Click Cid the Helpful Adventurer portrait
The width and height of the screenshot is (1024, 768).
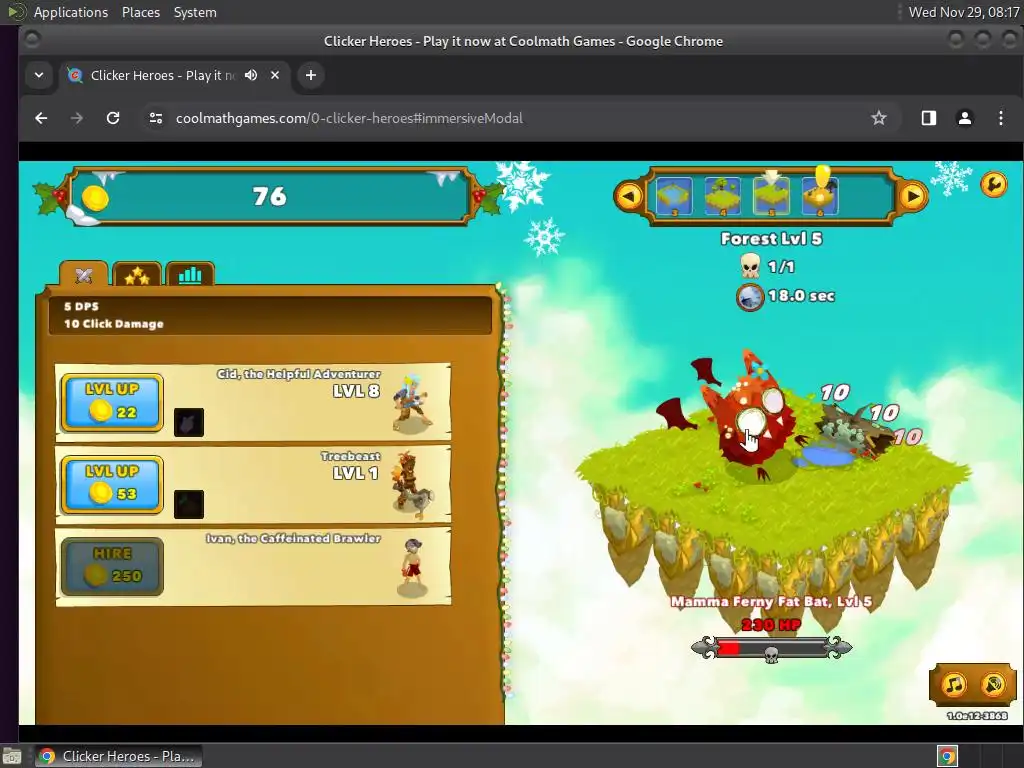click(412, 403)
